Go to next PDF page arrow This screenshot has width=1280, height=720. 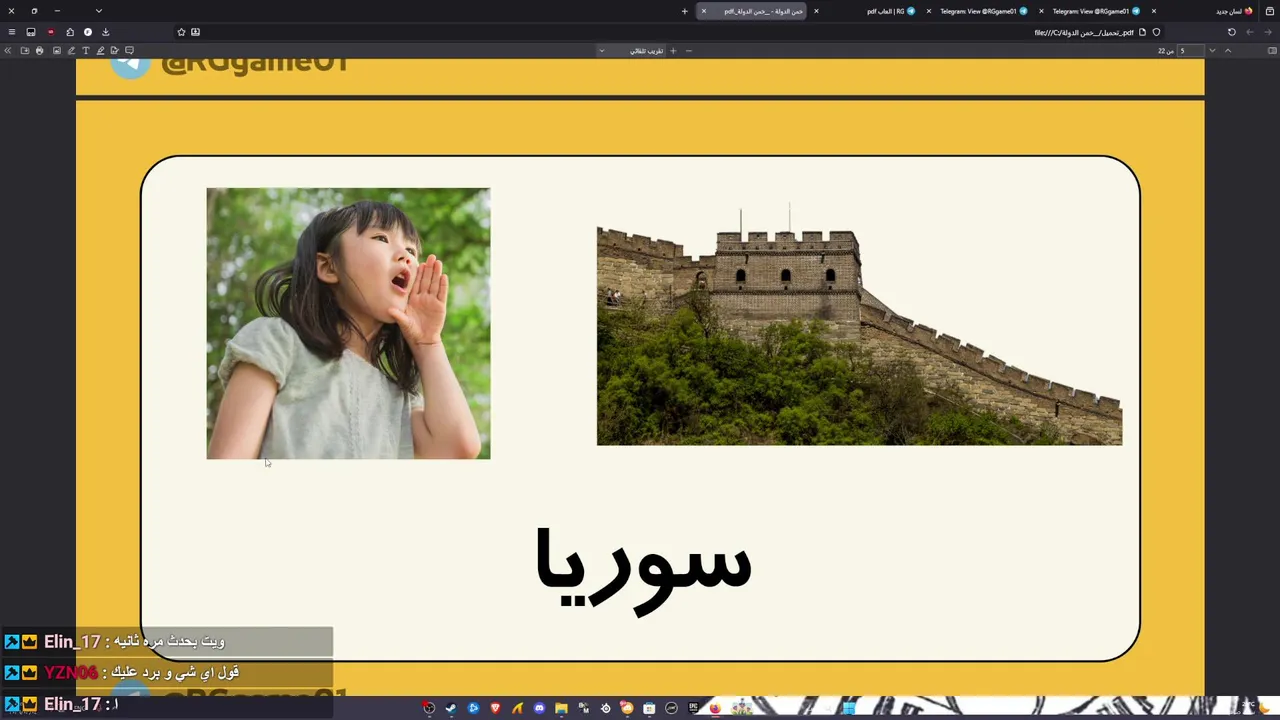coord(1212,50)
